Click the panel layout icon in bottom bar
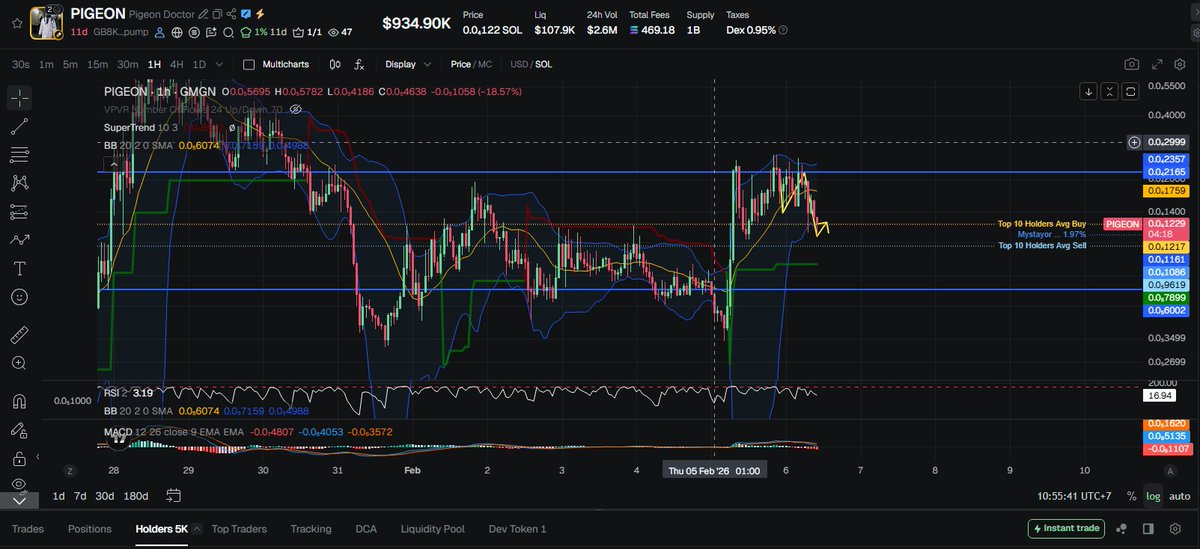The width and height of the screenshot is (1200, 549). click(x=1150, y=529)
